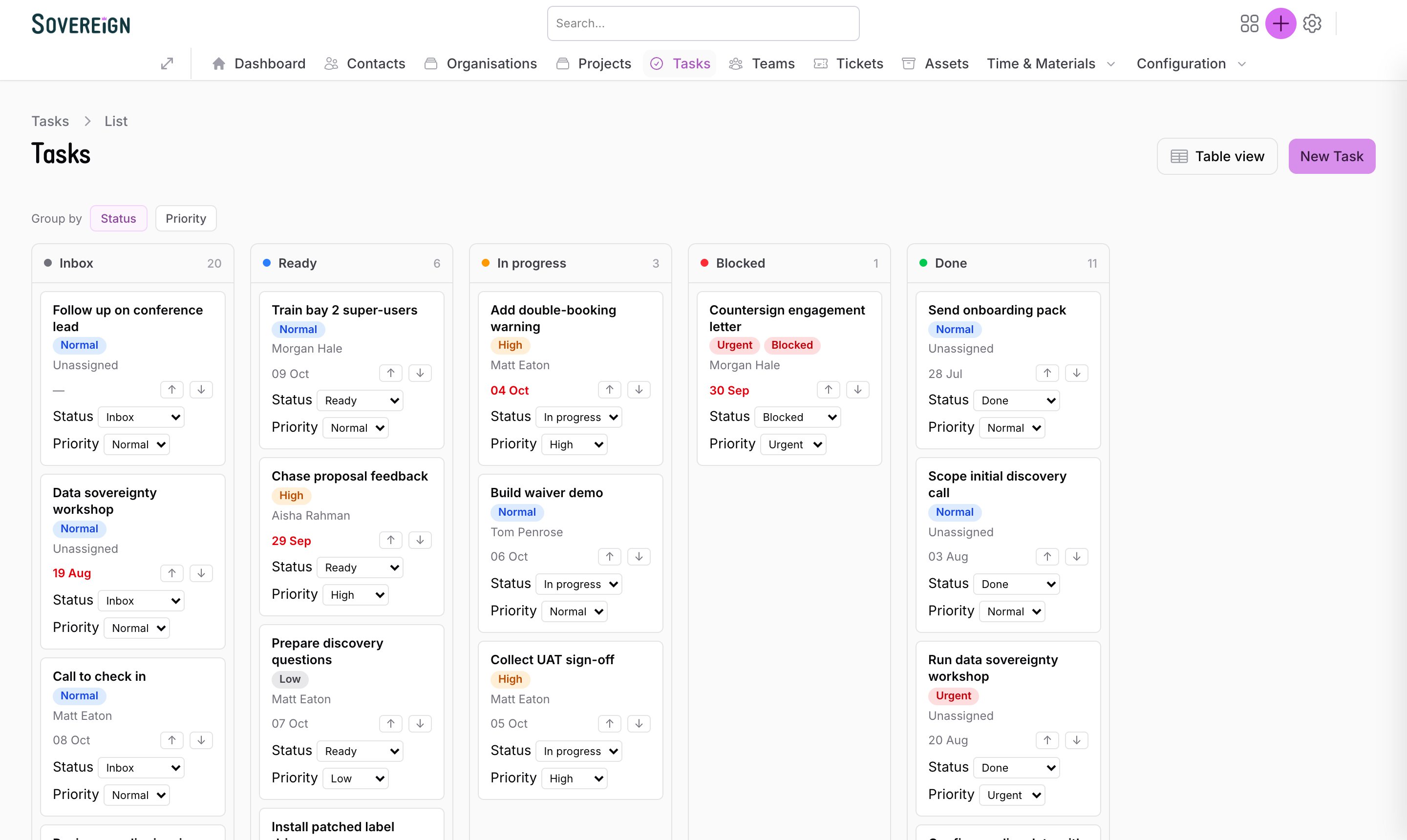Viewport: 1407px width, 840px height.
Task: Open the Organisations section
Action: (481, 63)
